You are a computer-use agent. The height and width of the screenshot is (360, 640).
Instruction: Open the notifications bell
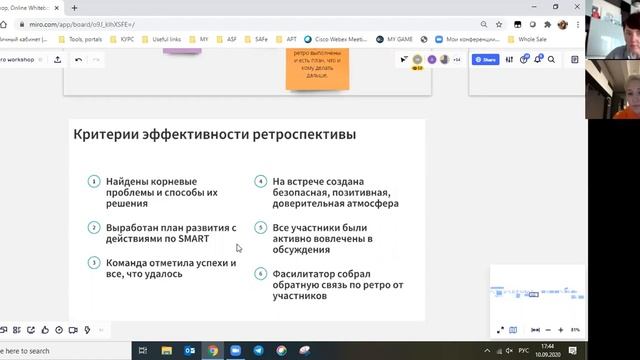click(x=538, y=59)
